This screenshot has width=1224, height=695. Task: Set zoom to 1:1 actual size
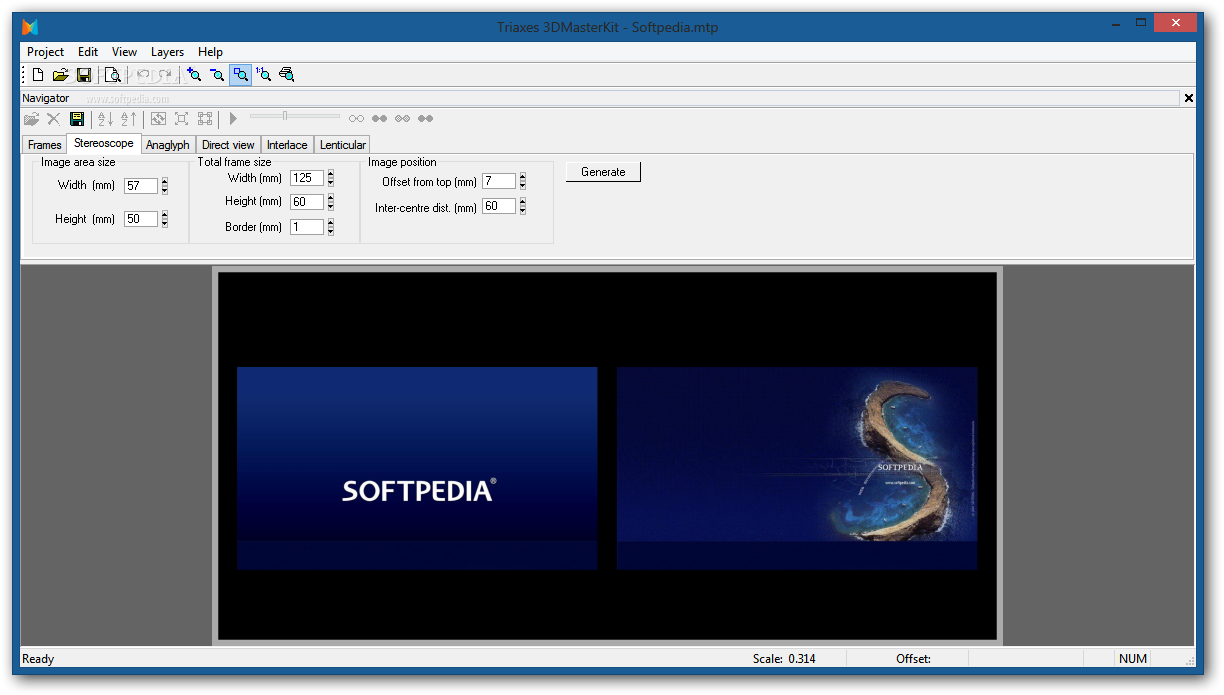(263, 74)
